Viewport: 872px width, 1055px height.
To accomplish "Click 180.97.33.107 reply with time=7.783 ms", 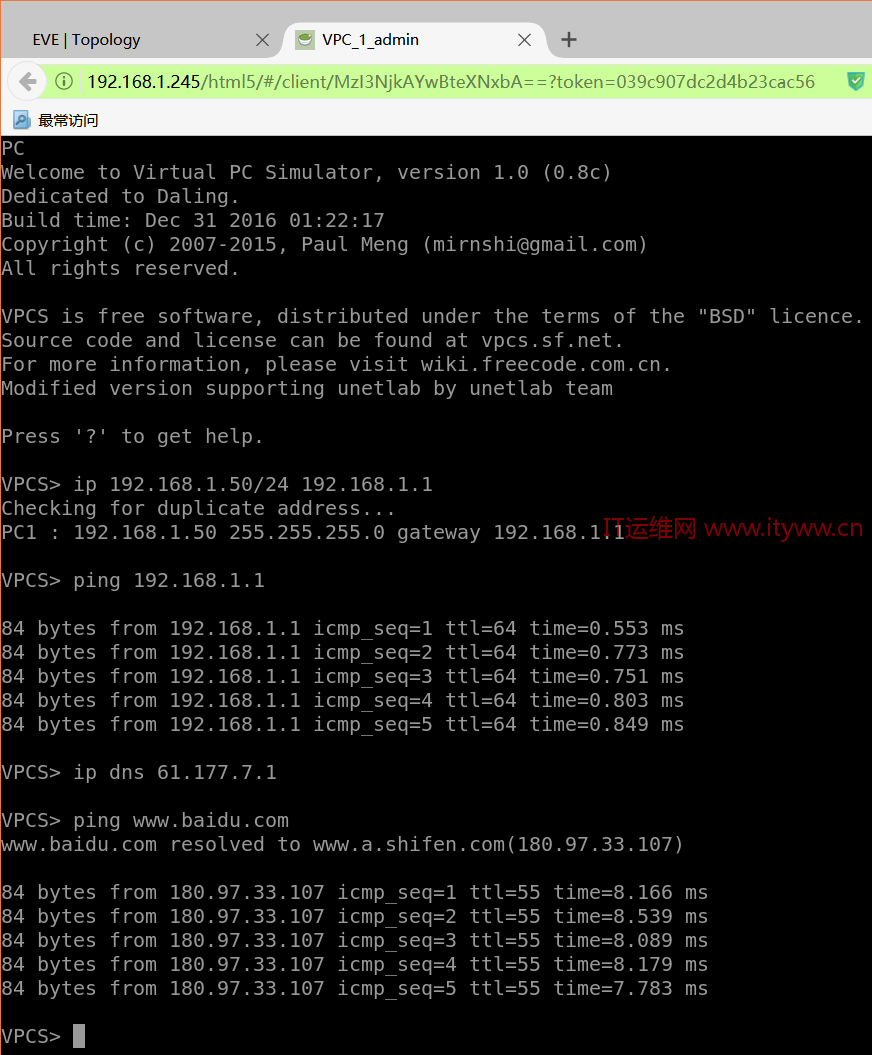I will pyautogui.click(x=355, y=988).
